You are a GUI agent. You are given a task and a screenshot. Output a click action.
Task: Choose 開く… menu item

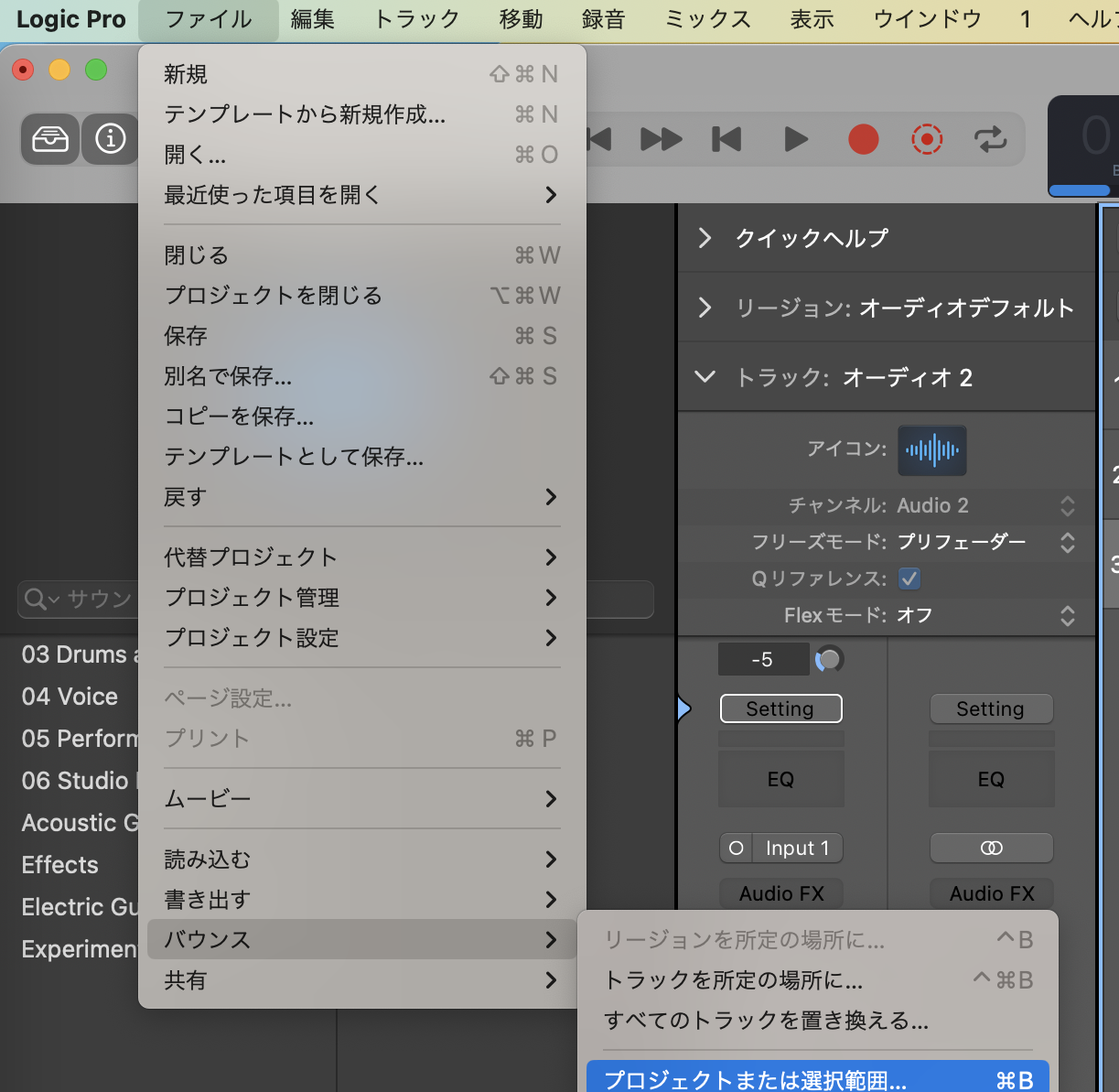click(361, 155)
